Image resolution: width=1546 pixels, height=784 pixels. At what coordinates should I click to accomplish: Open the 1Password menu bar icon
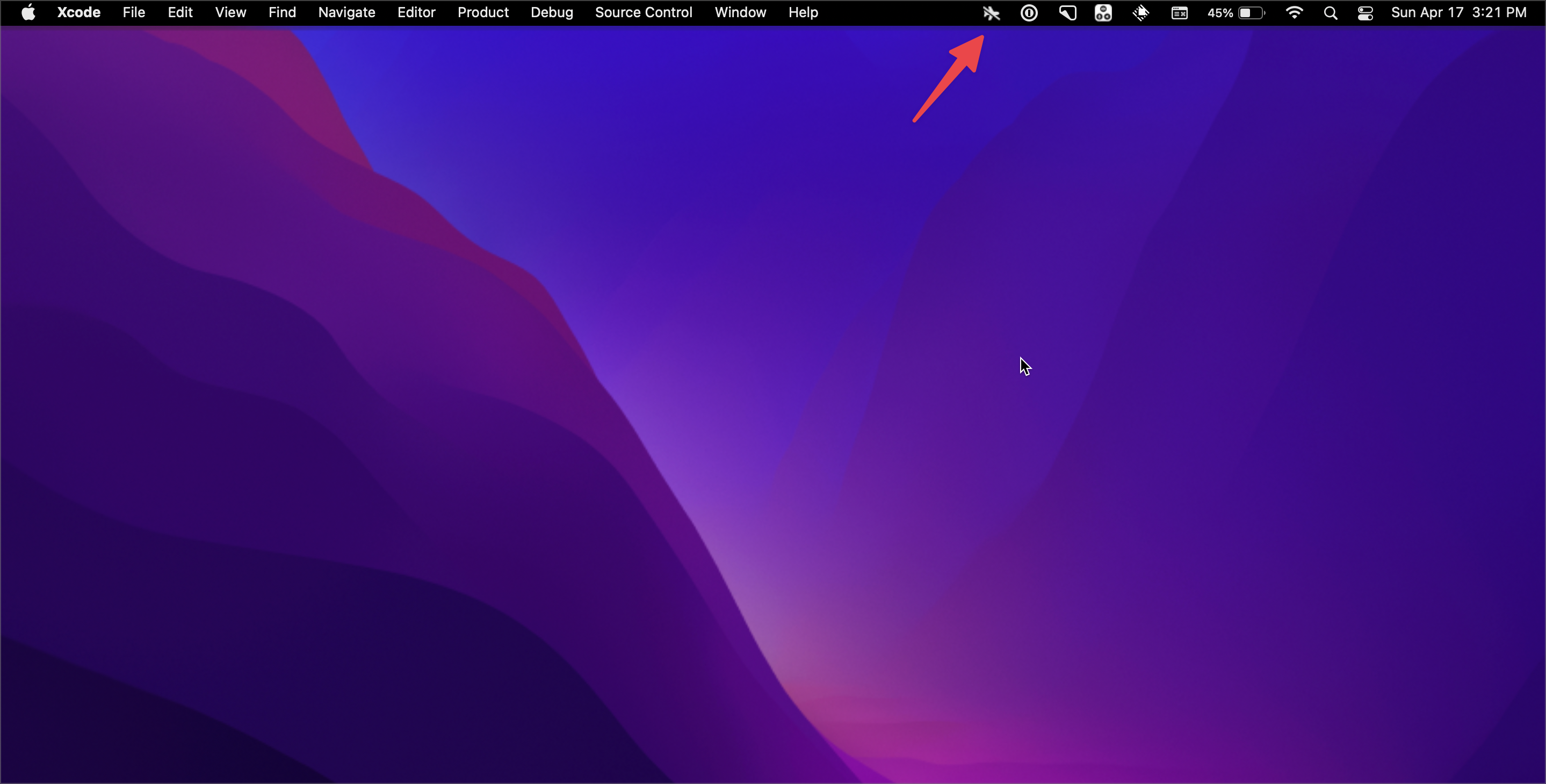tap(1029, 12)
